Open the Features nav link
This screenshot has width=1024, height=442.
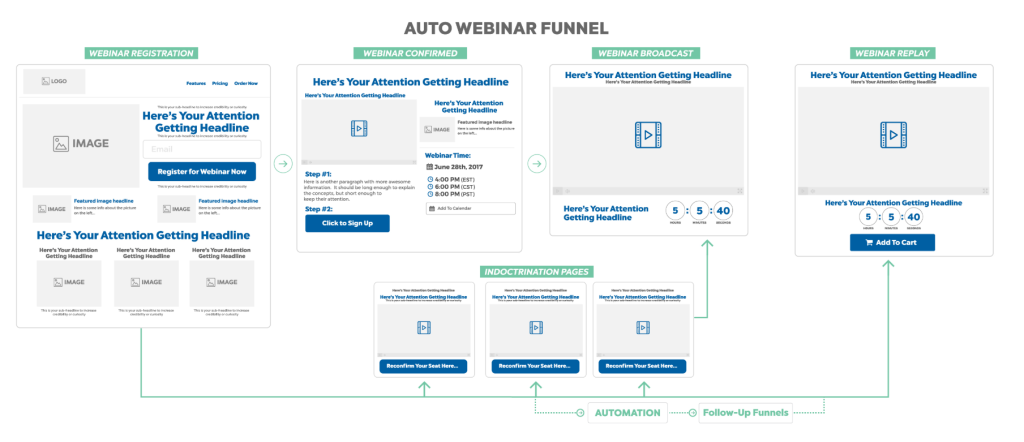coord(196,84)
